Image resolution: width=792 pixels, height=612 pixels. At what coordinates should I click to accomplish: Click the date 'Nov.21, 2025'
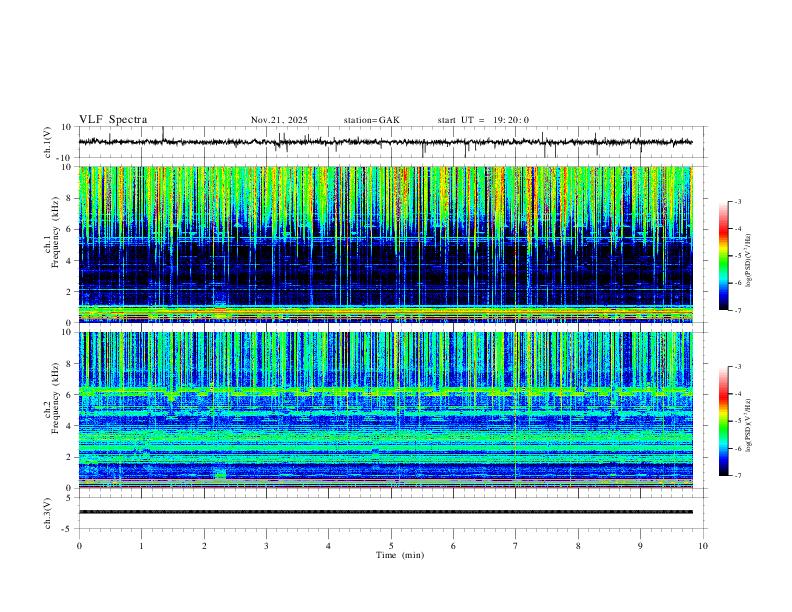[279, 120]
